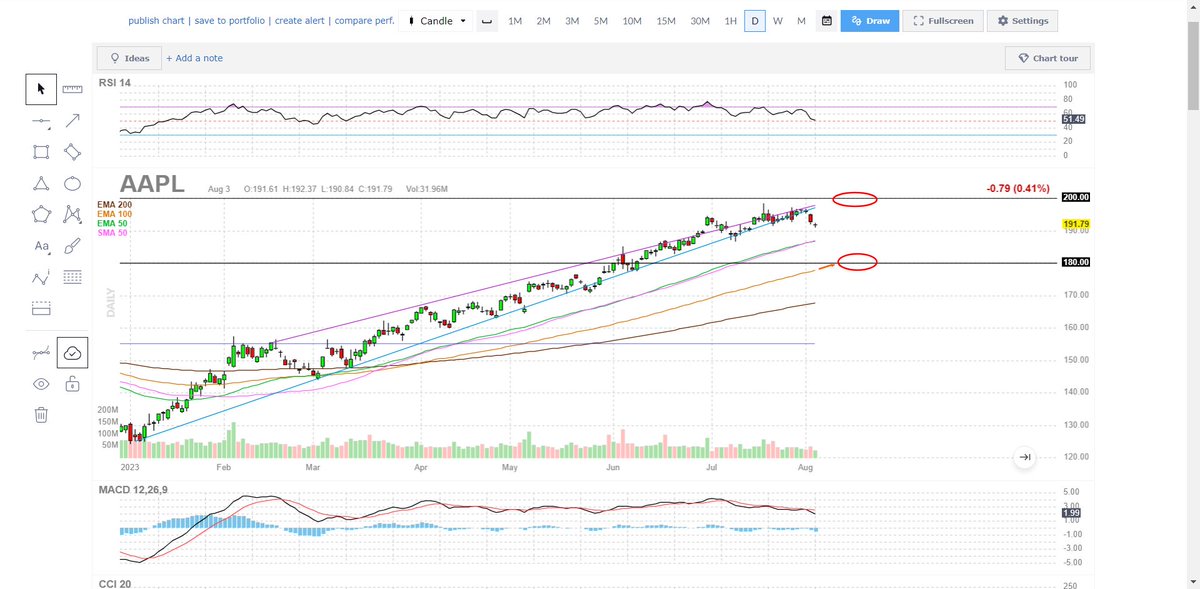1200x589 pixels.
Task: Select the Aa text tool
Action: (41, 245)
